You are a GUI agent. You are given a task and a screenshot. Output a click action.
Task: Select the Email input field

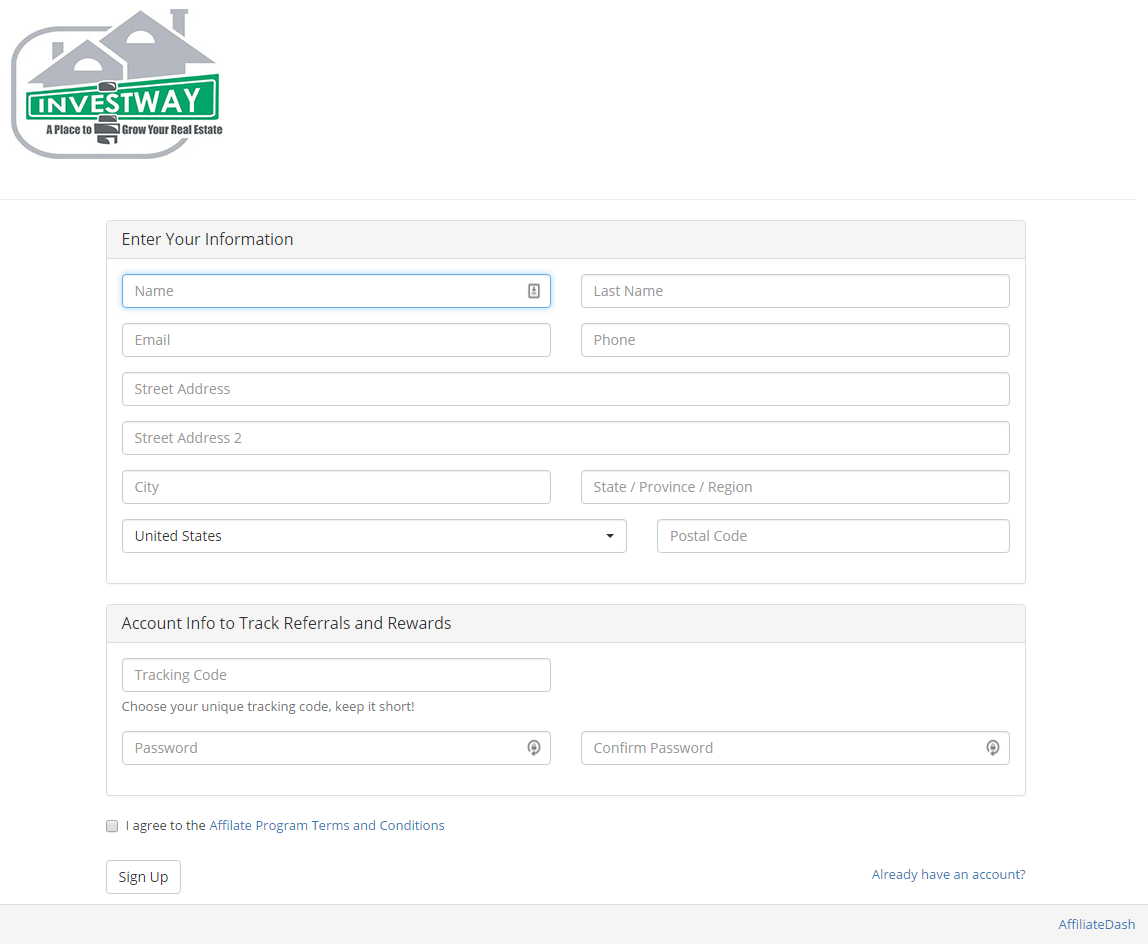(336, 340)
